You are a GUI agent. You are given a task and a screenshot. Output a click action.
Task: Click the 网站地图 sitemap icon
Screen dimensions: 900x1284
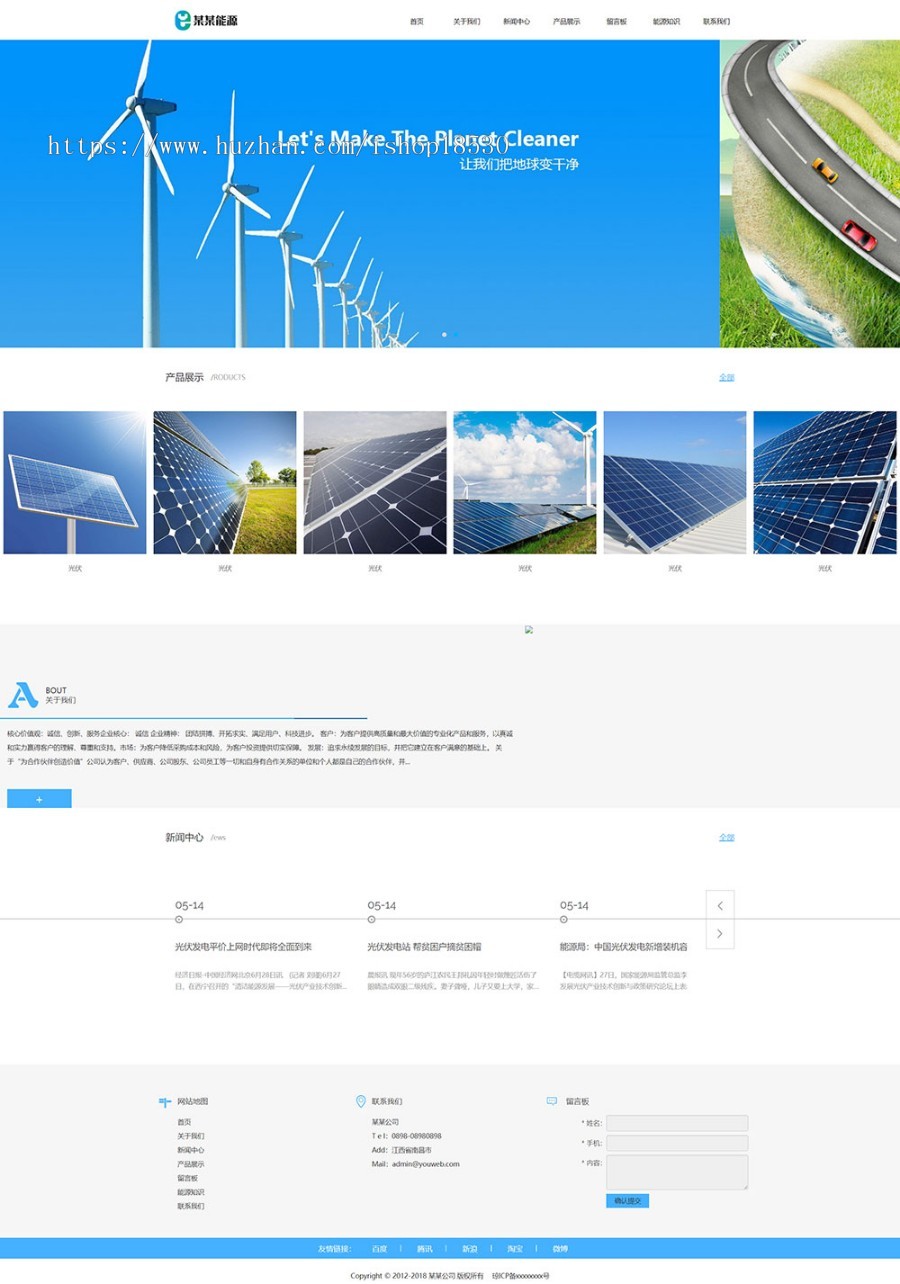165,1102
